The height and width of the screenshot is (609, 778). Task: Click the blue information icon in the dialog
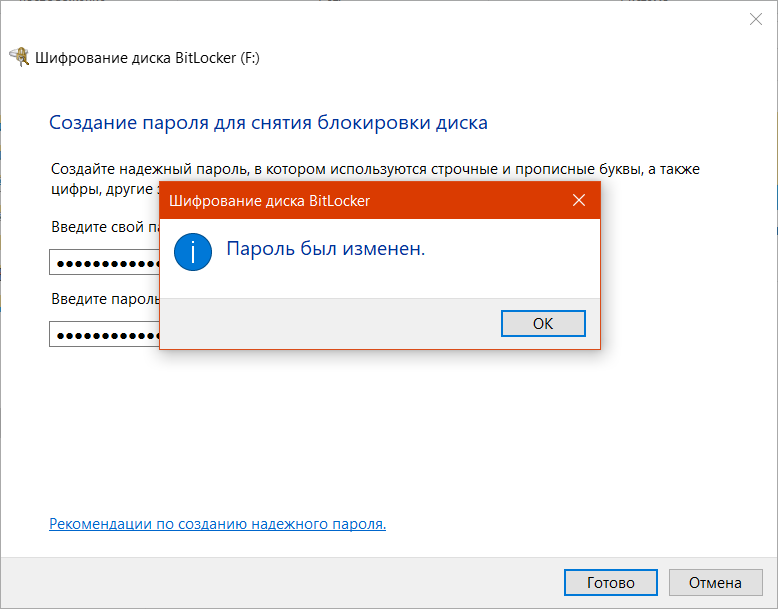click(x=193, y=250)
